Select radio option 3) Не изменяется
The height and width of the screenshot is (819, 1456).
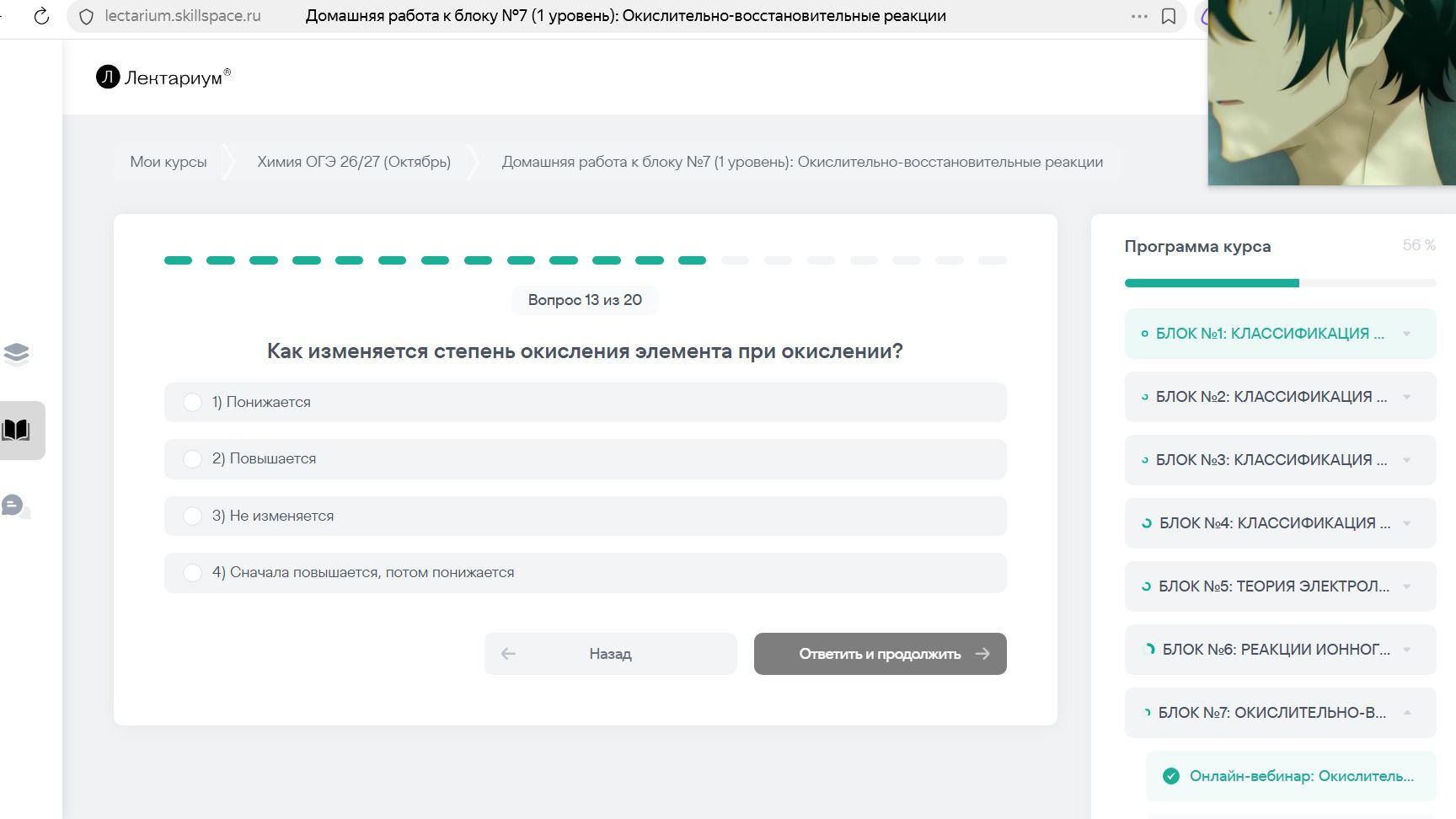192,516
